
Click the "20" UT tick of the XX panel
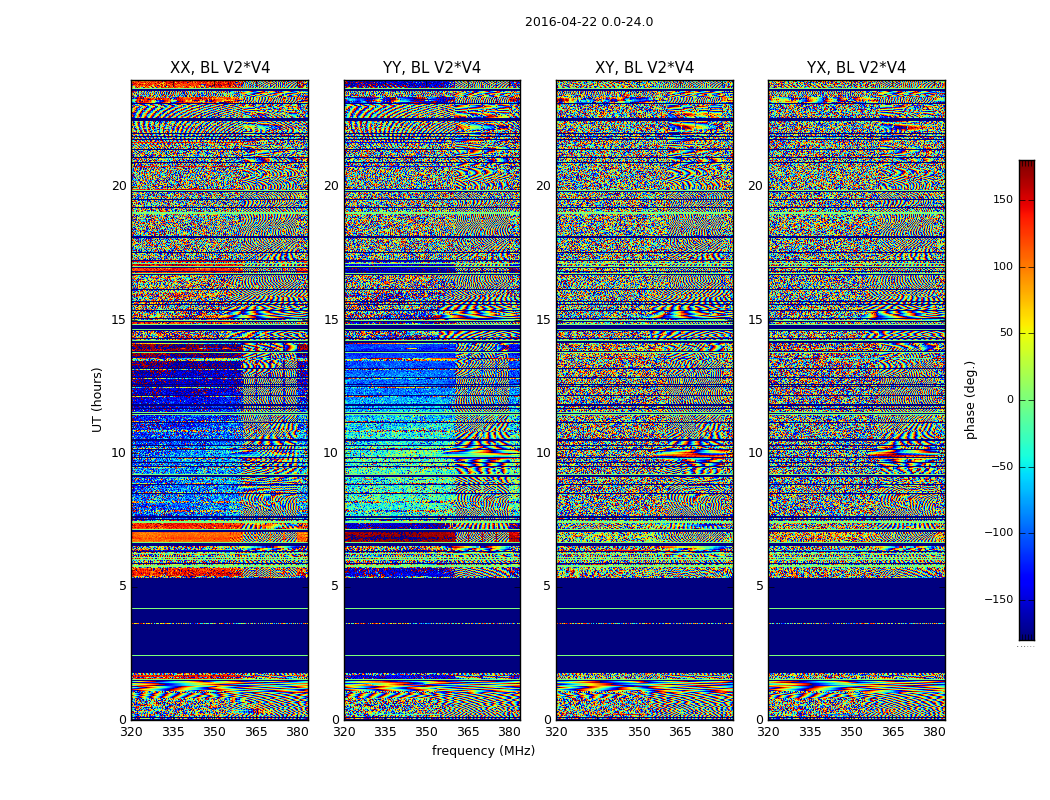point(119,186)
